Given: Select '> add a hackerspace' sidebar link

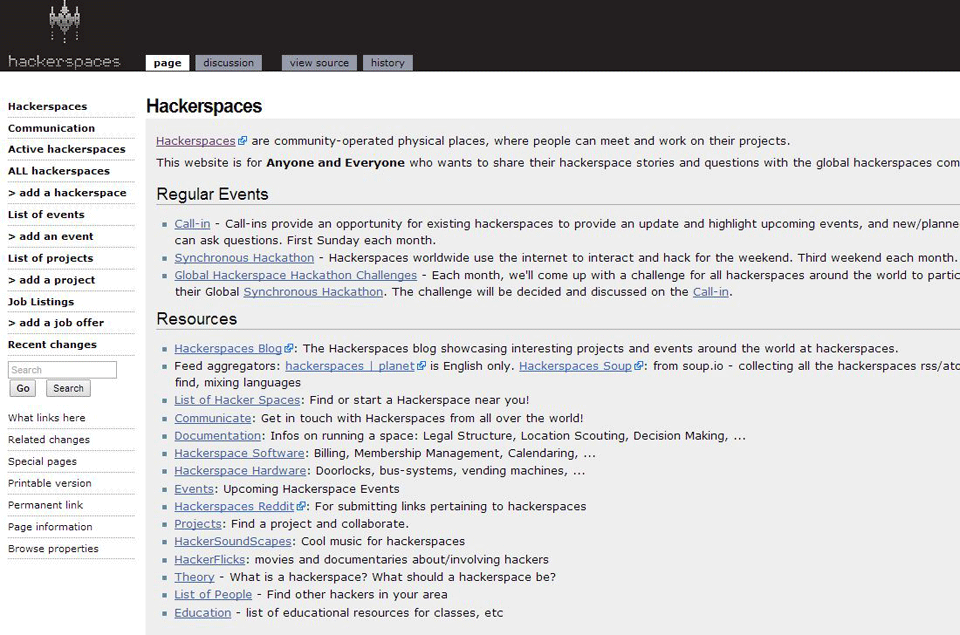Looking at the screenshot, I should tap(67, 193).
